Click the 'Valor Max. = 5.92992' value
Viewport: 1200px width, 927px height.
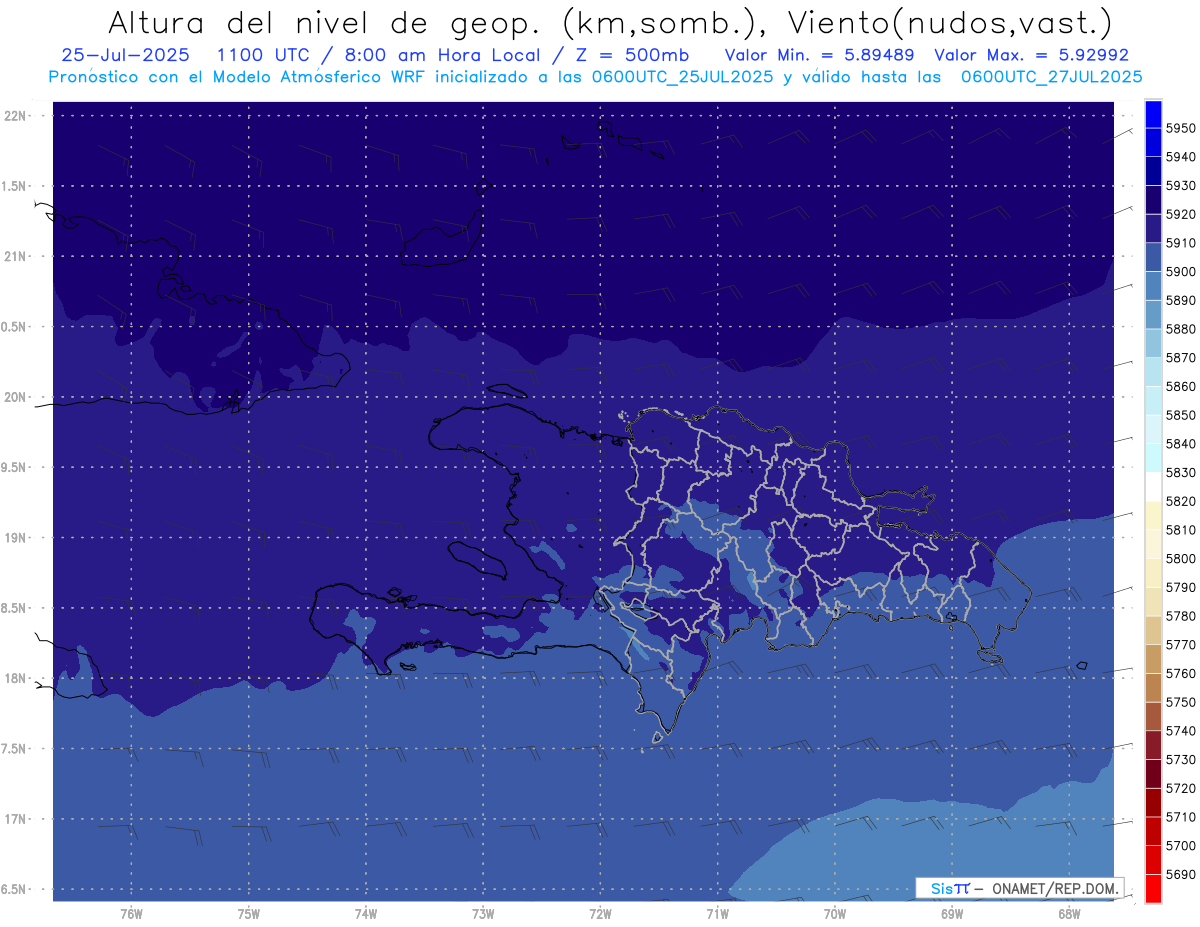[1031, 55]
